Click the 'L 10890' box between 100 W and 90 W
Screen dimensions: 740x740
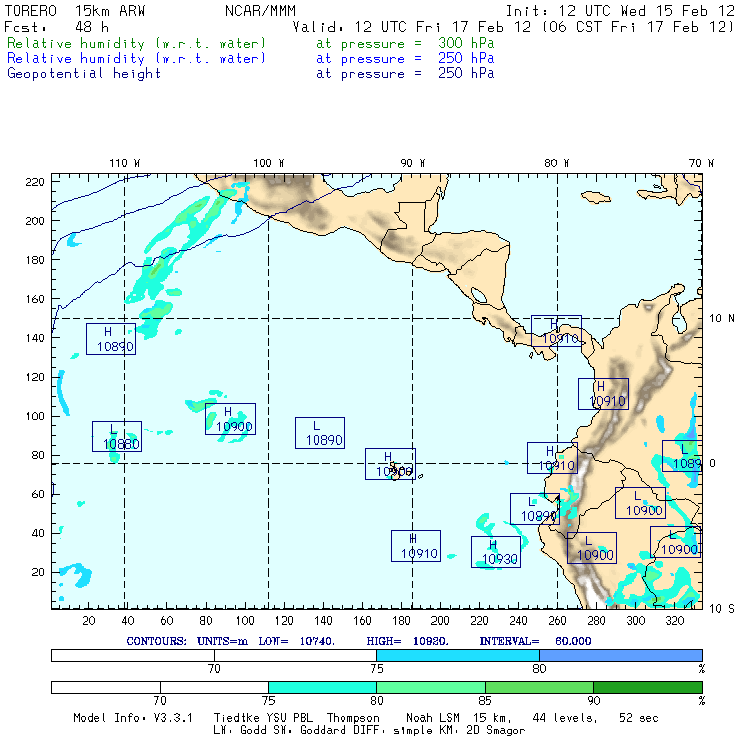click(x=320, y=433)
